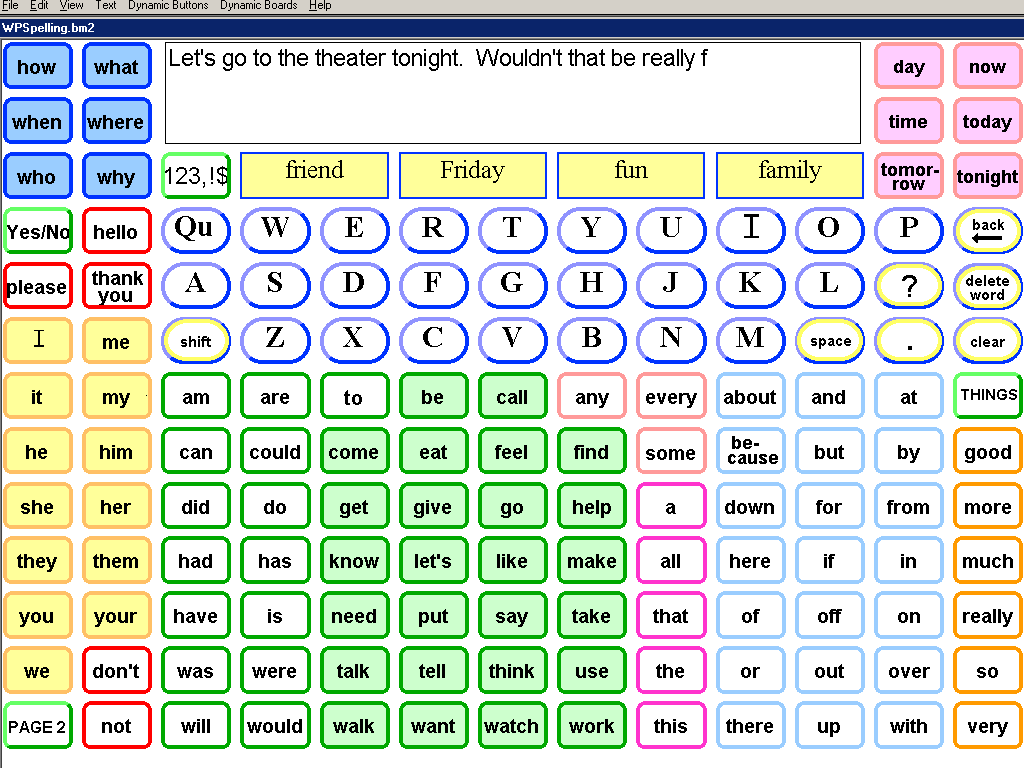The image size is (1024, 768).
Task: Tap the letter M key
Action: tap(750, 341)
